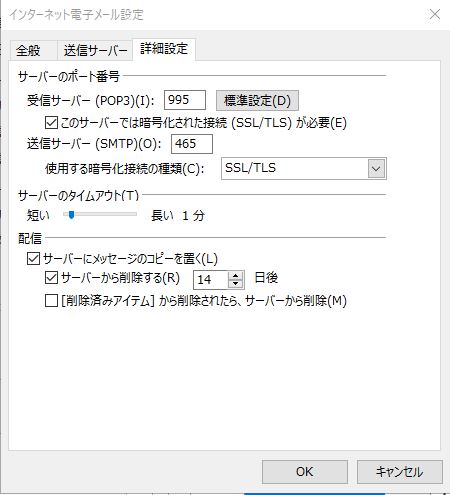Viewport: 450px width, 495px height.
Task: Enable 削除済みアイテム server deletion checkbox
Action: (51, 301)
